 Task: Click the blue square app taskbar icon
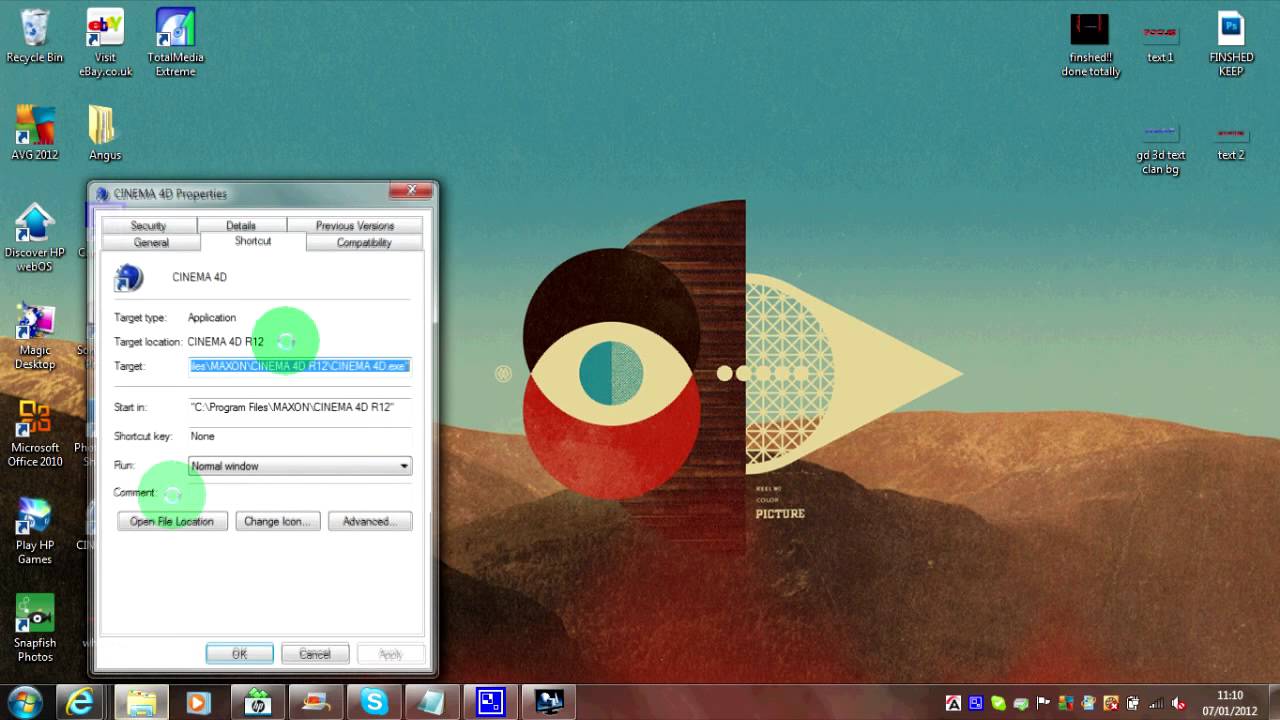(x=490, y=702)
